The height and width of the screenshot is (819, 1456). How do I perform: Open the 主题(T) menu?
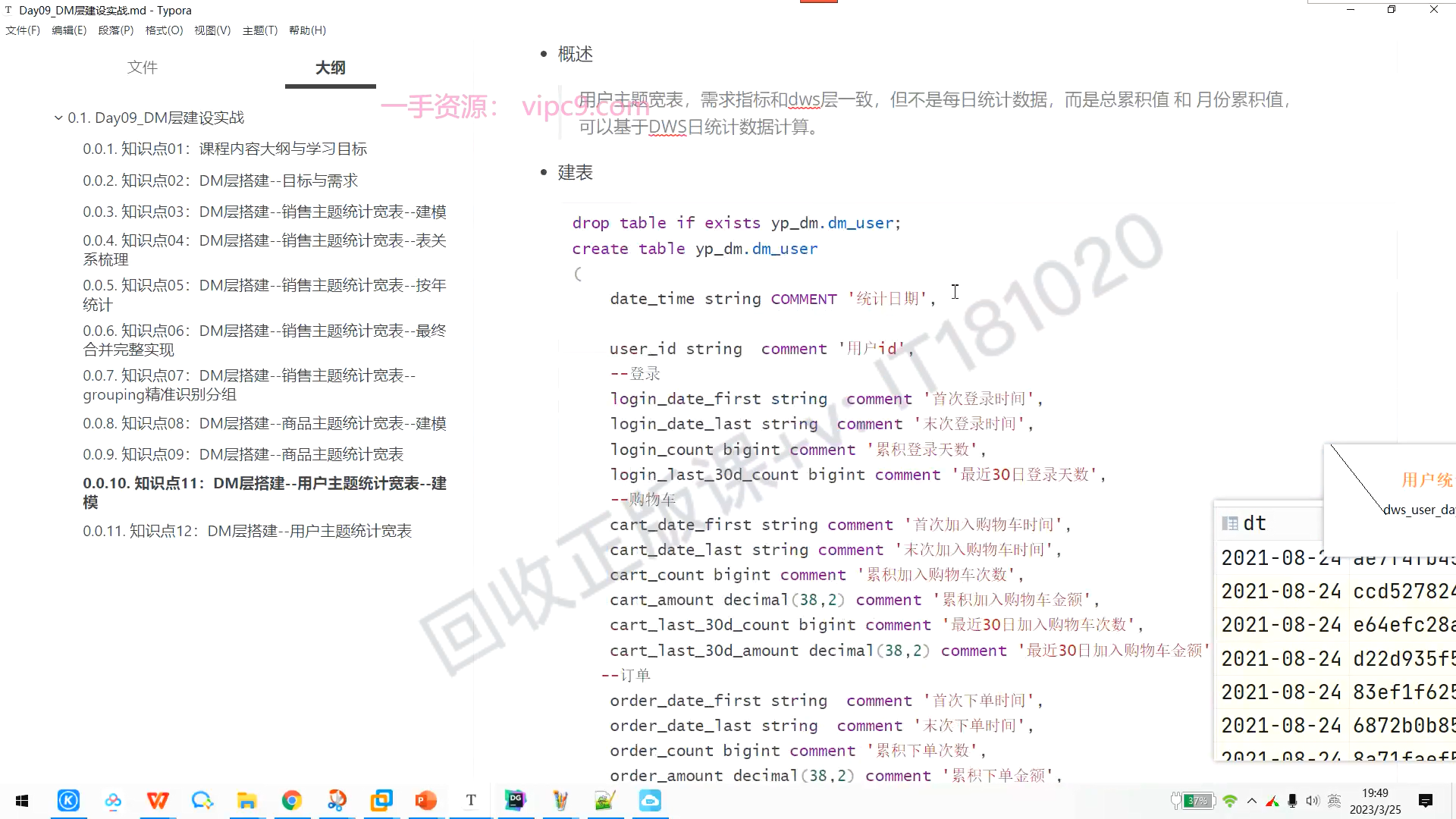(x=259, y=30)
